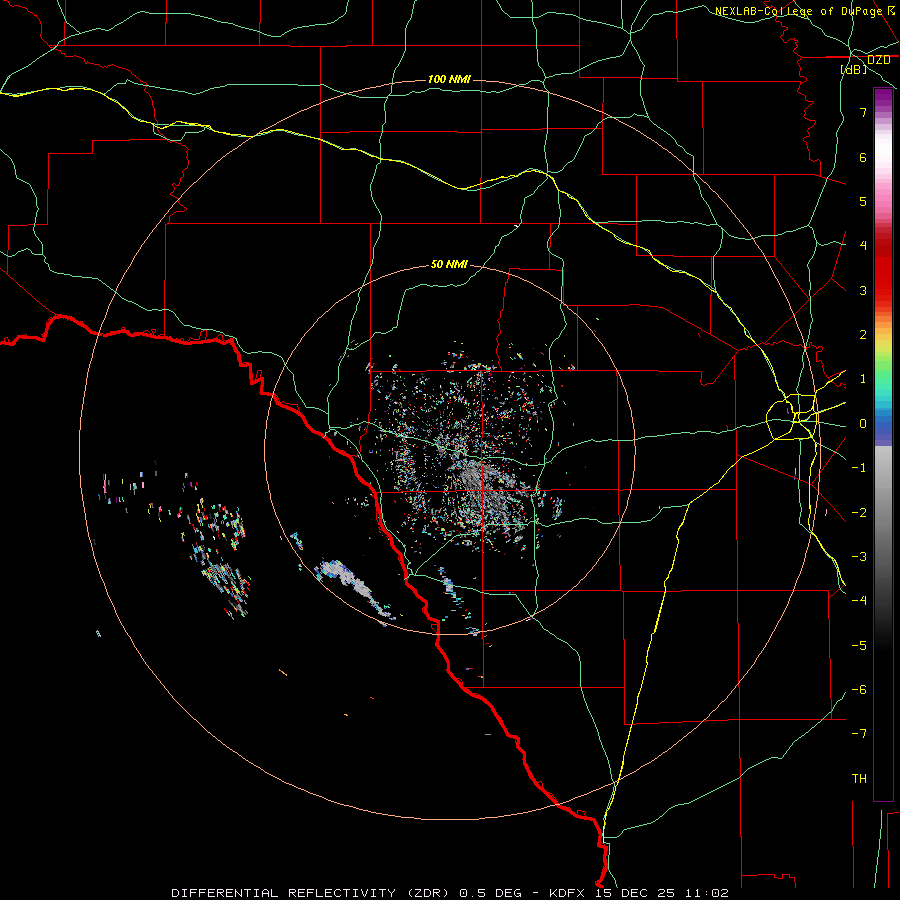Click the "TH" threshold label on legend
The height and width of the screenshot is (900, 900).
click(x=859, y=779)
